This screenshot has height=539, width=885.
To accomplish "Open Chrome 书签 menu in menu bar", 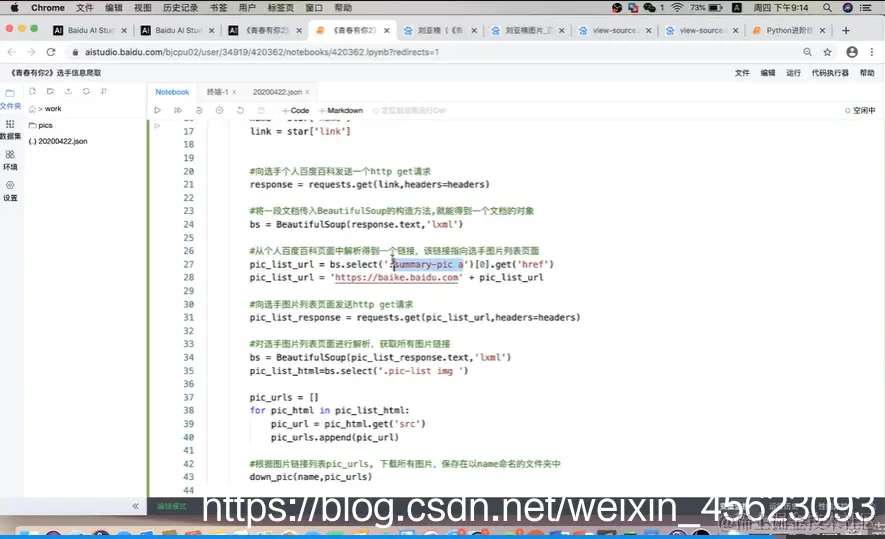I will 218,8.
